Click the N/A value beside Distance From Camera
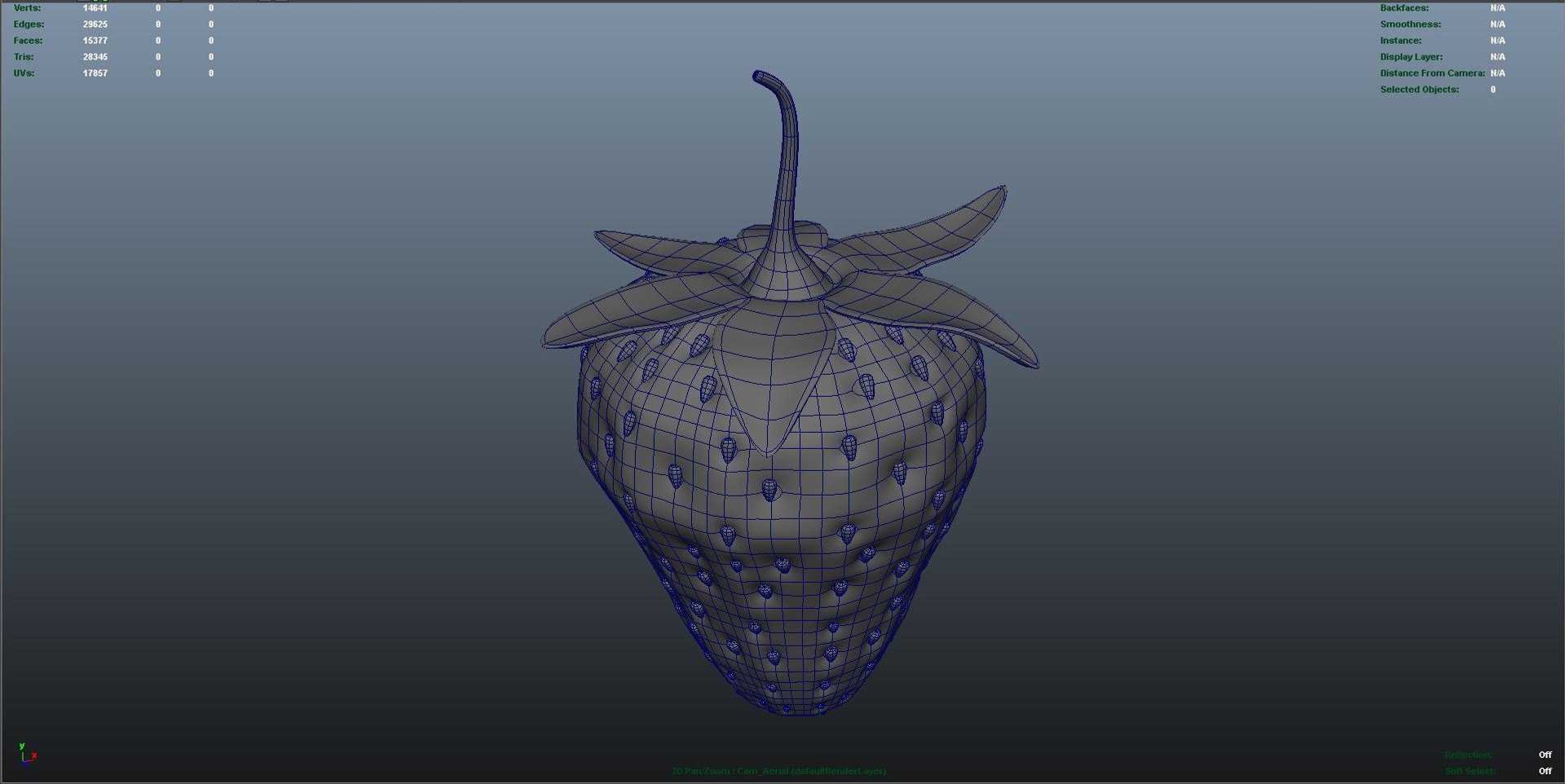 coord(1497,73)
